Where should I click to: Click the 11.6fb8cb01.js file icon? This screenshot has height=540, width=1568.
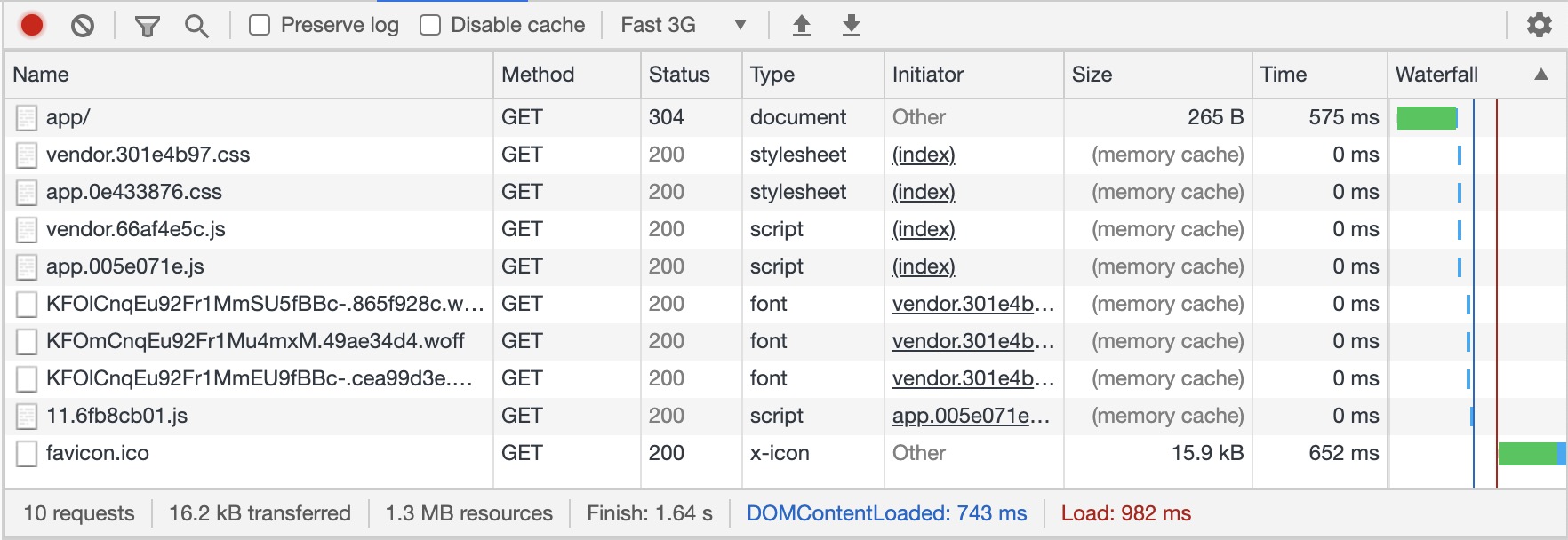(27, 416)
